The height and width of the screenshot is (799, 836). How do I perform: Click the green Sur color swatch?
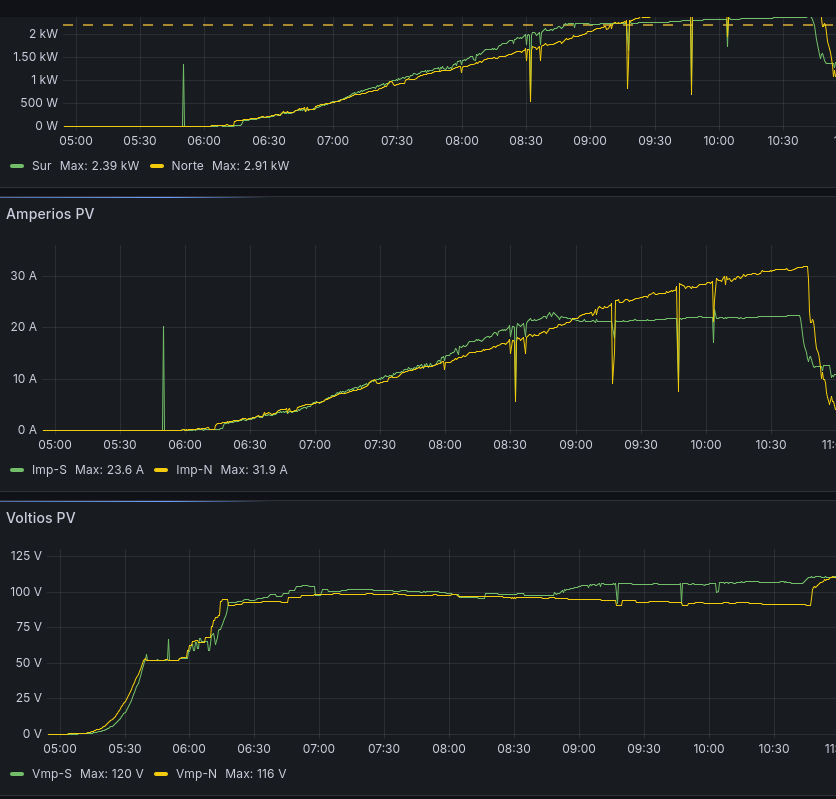pyautogui.click(x=17, y=166)
